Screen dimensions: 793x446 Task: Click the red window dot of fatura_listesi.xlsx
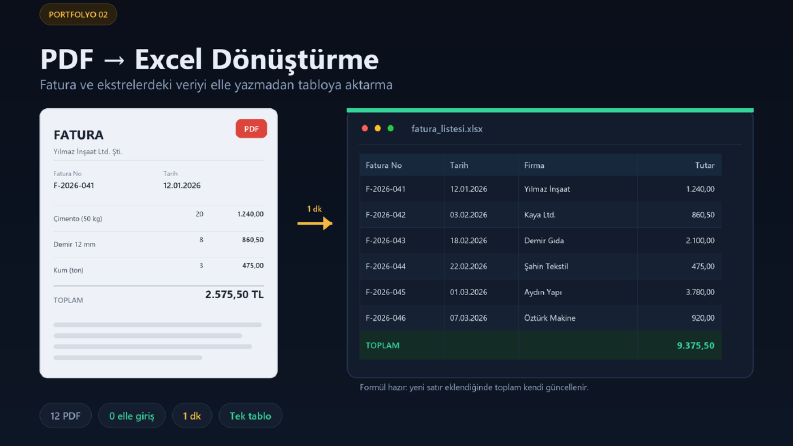coord(365,128)
